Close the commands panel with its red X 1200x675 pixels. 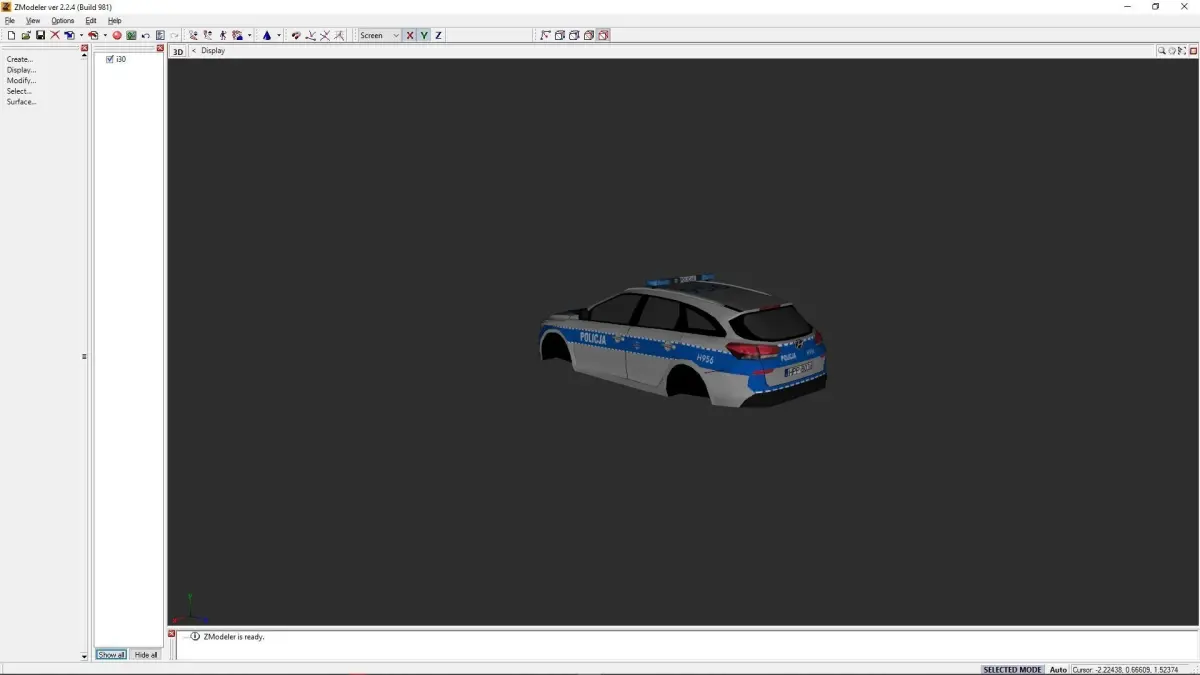[x=84, y=48]
